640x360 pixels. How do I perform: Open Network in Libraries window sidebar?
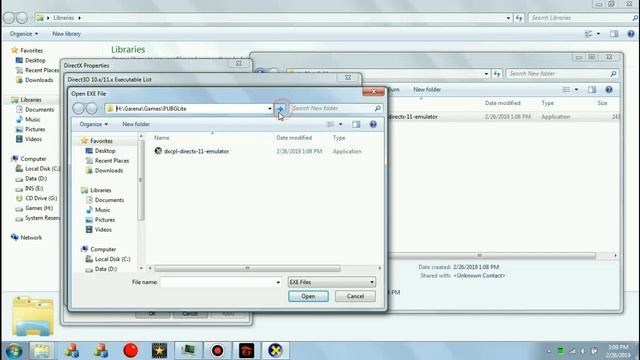pos(27,238)
